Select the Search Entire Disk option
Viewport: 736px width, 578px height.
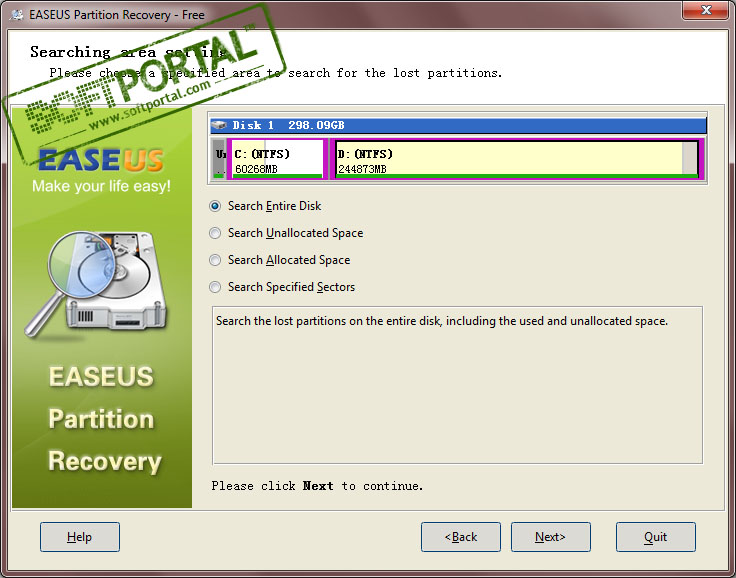266,206
